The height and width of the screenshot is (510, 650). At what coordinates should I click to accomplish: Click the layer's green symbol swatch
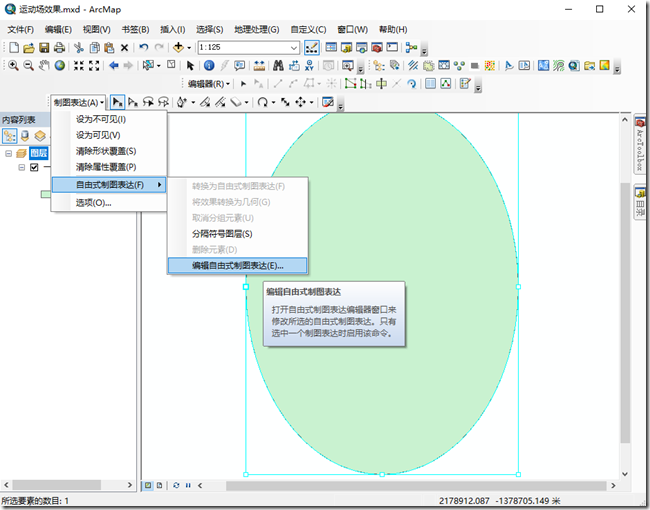(x=45, y=194)
